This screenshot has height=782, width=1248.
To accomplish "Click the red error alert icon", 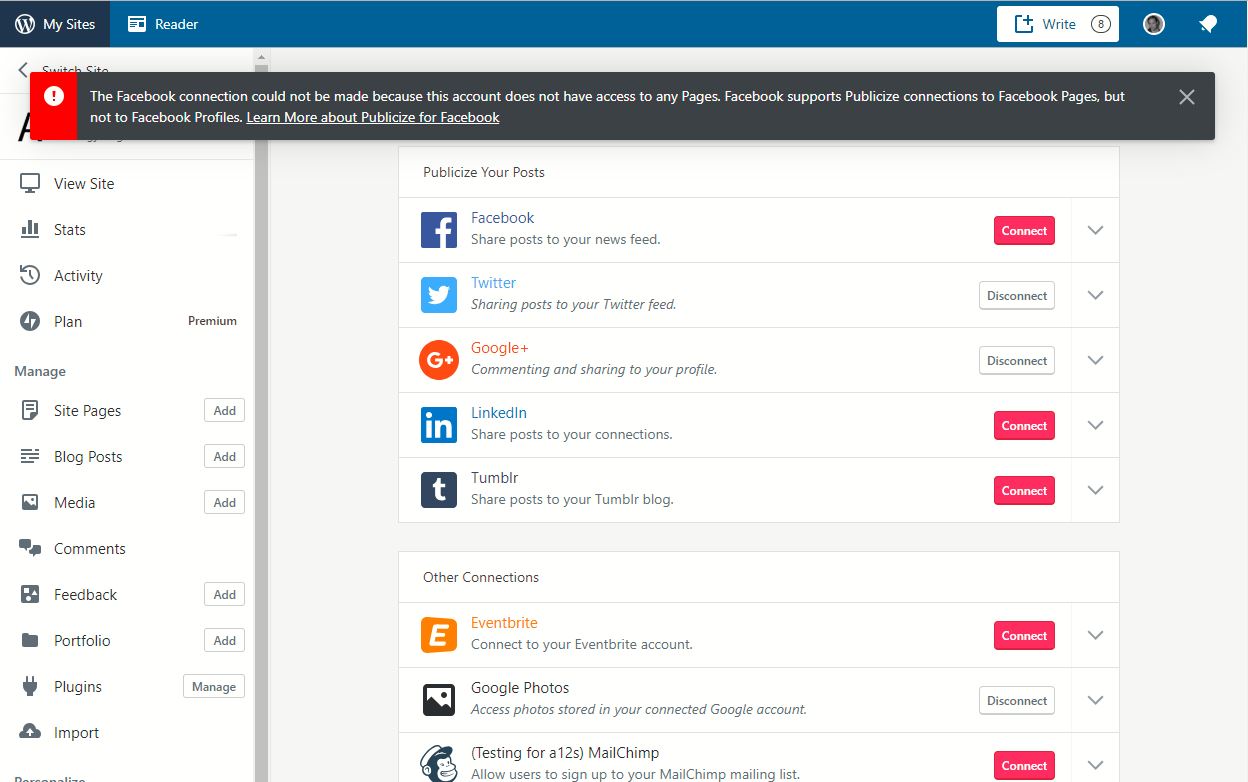I will 54,96.
